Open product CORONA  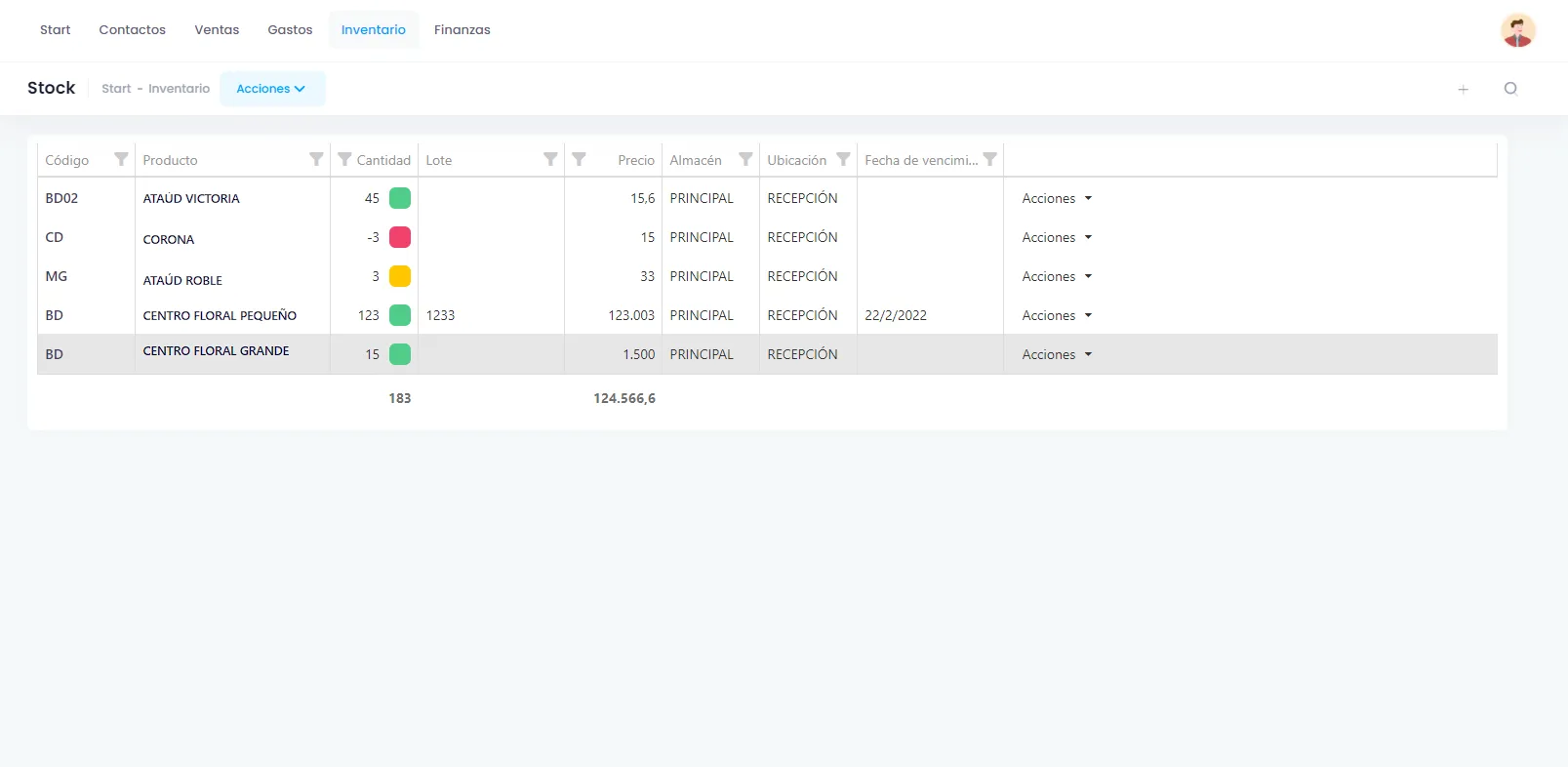(169, 239)
